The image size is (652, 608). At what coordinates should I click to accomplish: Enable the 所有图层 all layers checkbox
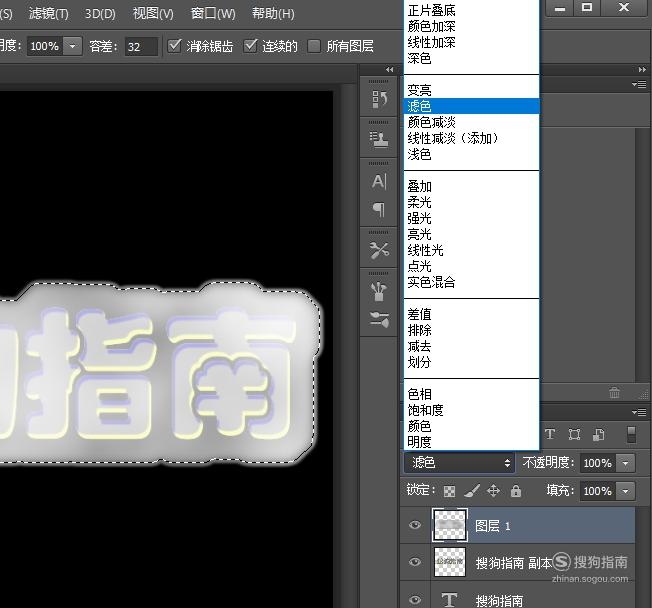[x=314, y=46]
